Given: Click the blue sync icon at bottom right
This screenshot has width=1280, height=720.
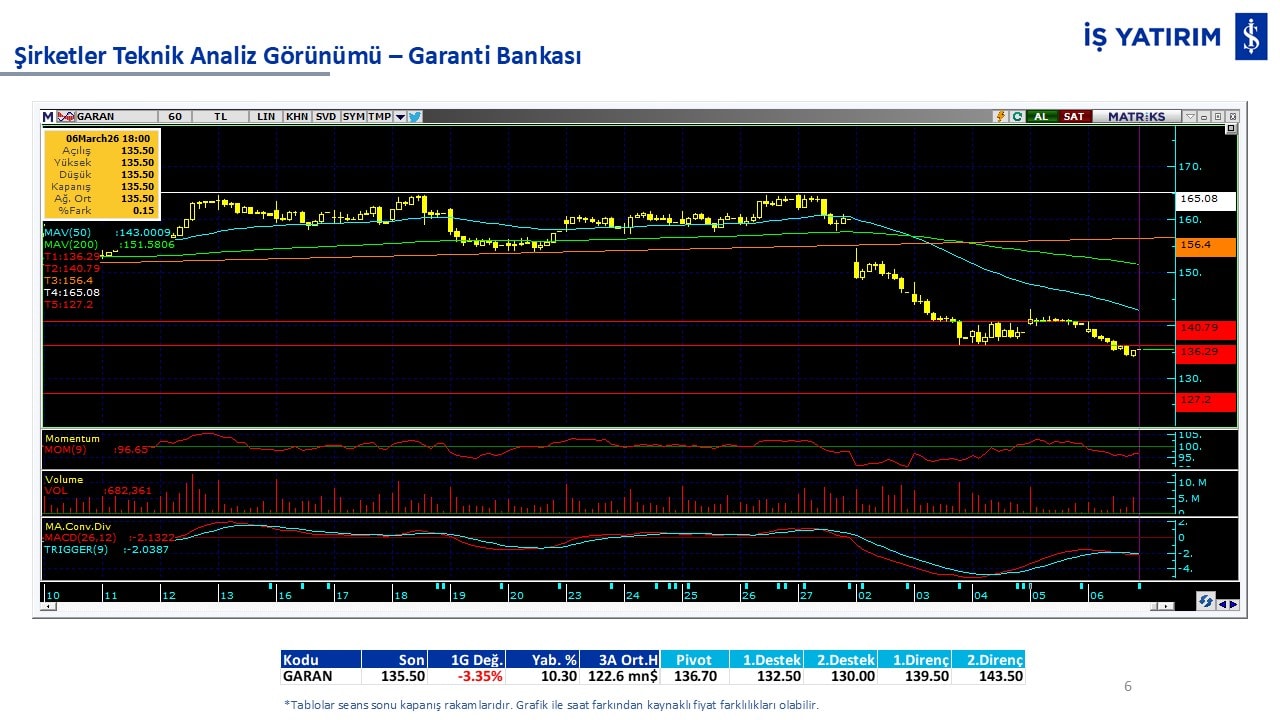Looking at the screenshot, I should [1207, 601].
